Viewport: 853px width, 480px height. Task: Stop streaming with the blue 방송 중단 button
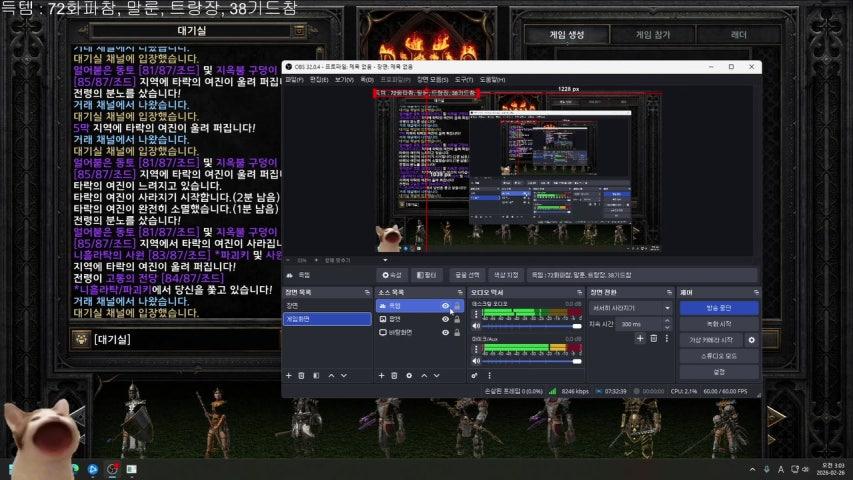click(x=719, y=308)
